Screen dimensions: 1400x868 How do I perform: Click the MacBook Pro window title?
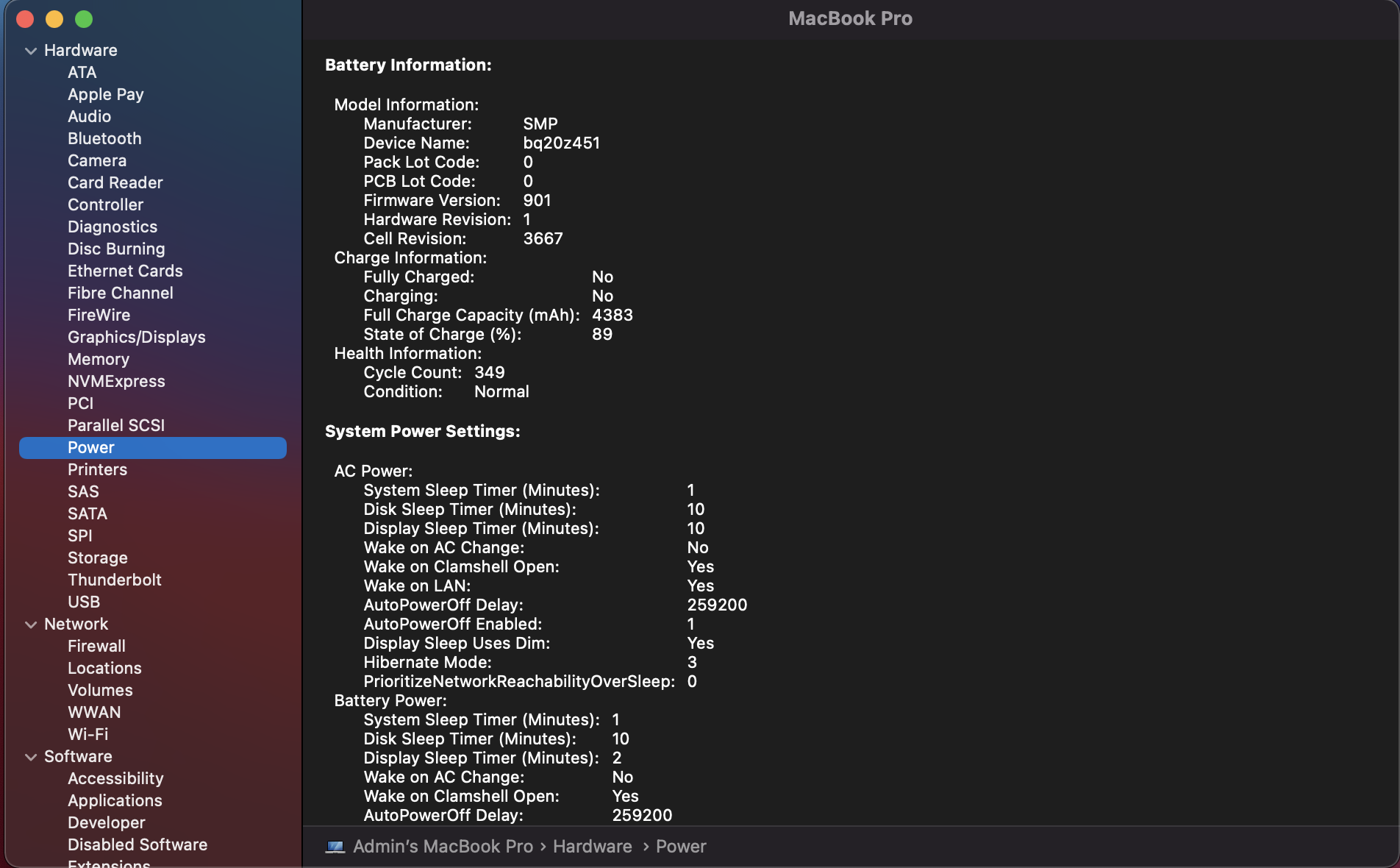[850, 18]
